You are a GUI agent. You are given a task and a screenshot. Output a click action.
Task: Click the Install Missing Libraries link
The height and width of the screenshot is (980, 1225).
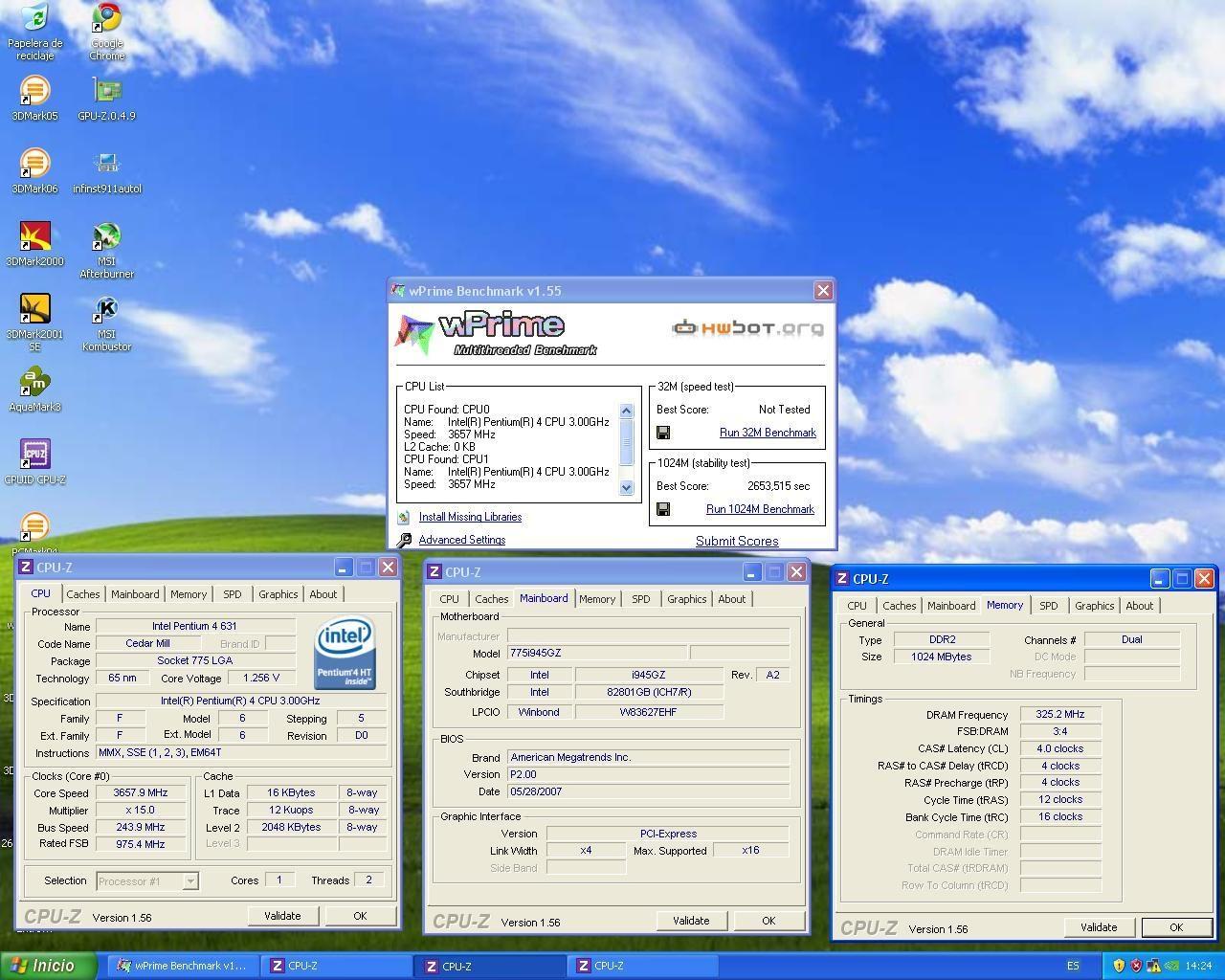click(x=470, y=517)
